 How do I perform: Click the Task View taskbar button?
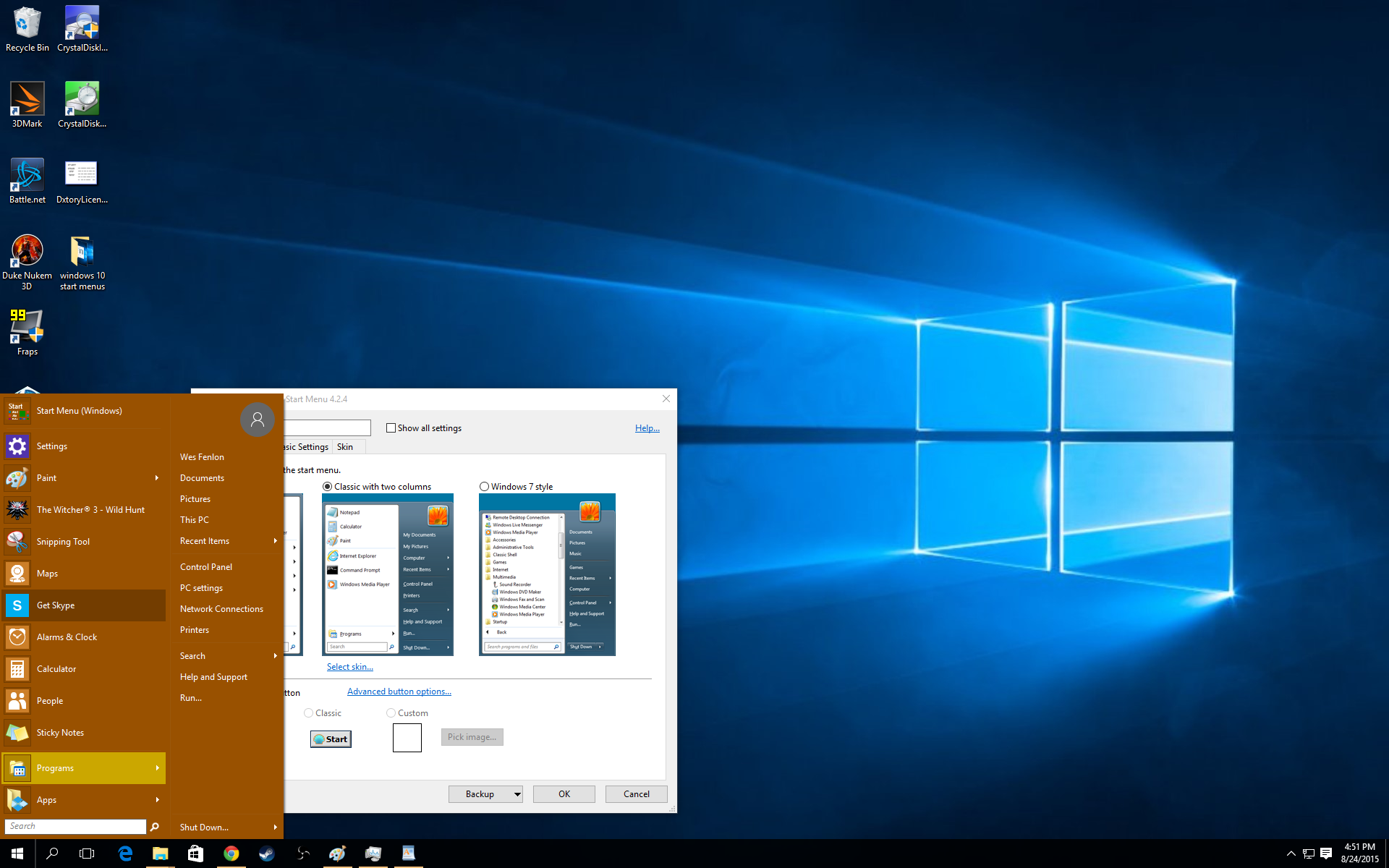pos(87,854)
